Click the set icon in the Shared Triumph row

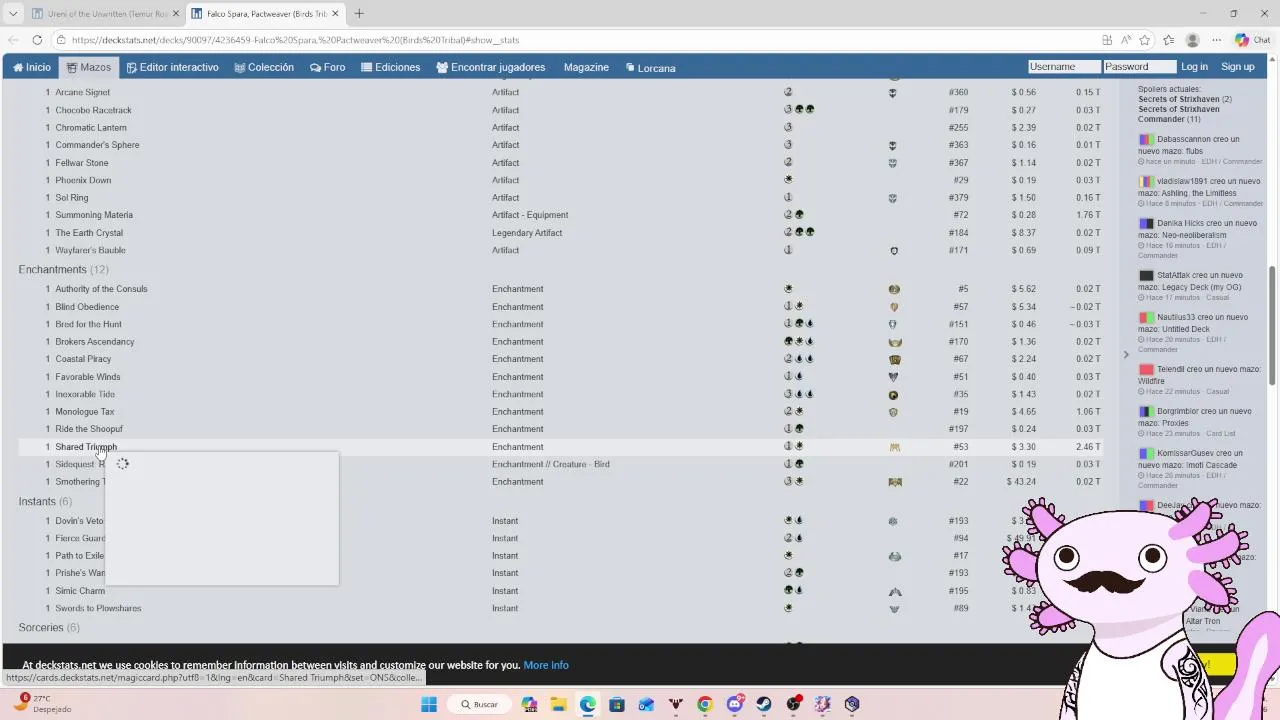pyautogui.click(x=894, y=447)
